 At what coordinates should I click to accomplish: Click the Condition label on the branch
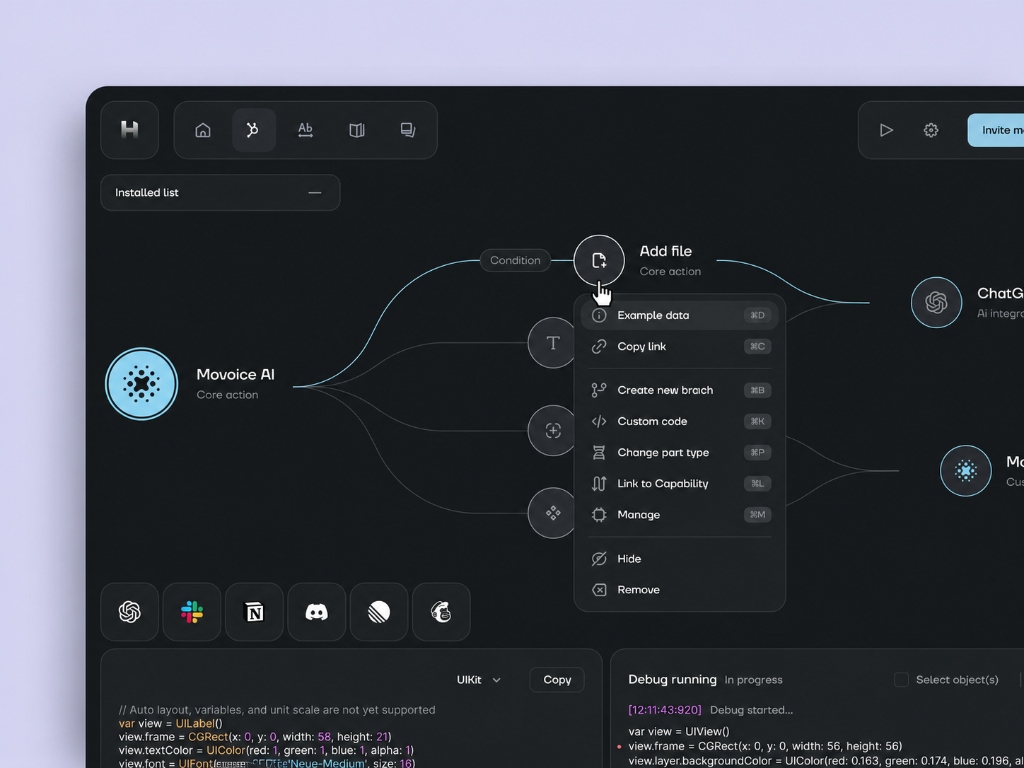click(x=515, y=260)
